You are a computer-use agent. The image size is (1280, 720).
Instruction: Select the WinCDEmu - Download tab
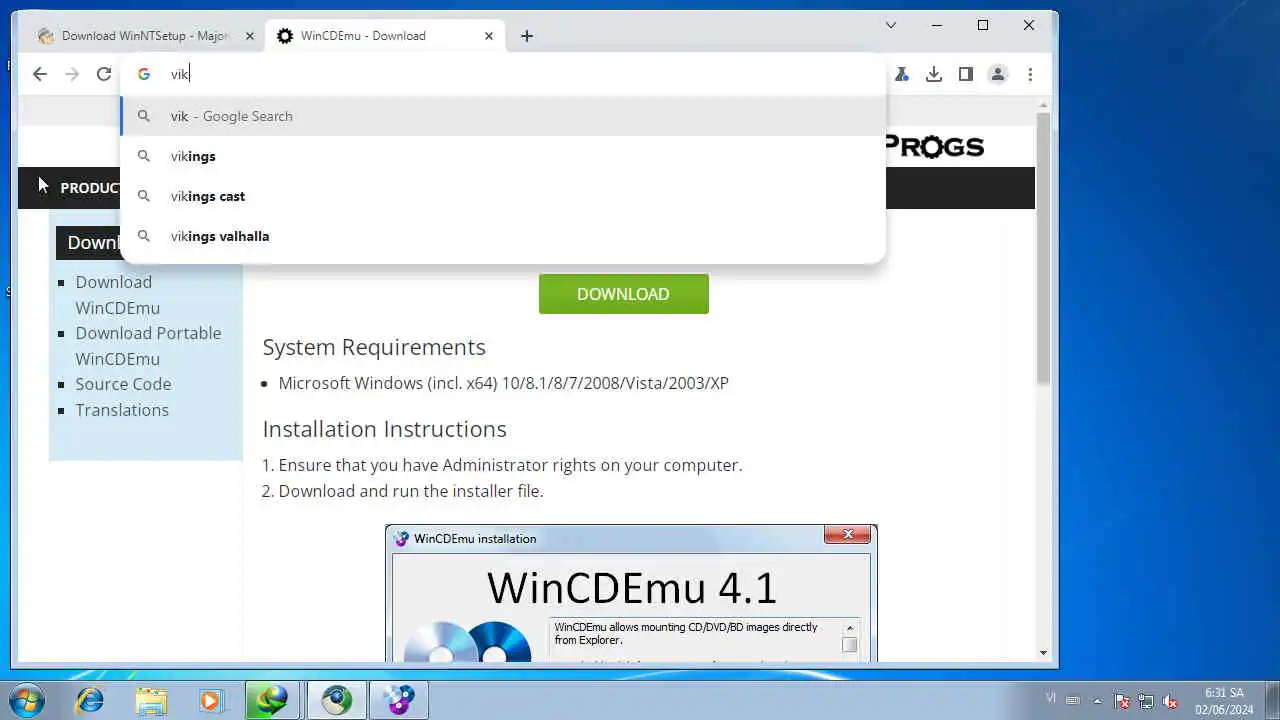[x=384, y=36]
